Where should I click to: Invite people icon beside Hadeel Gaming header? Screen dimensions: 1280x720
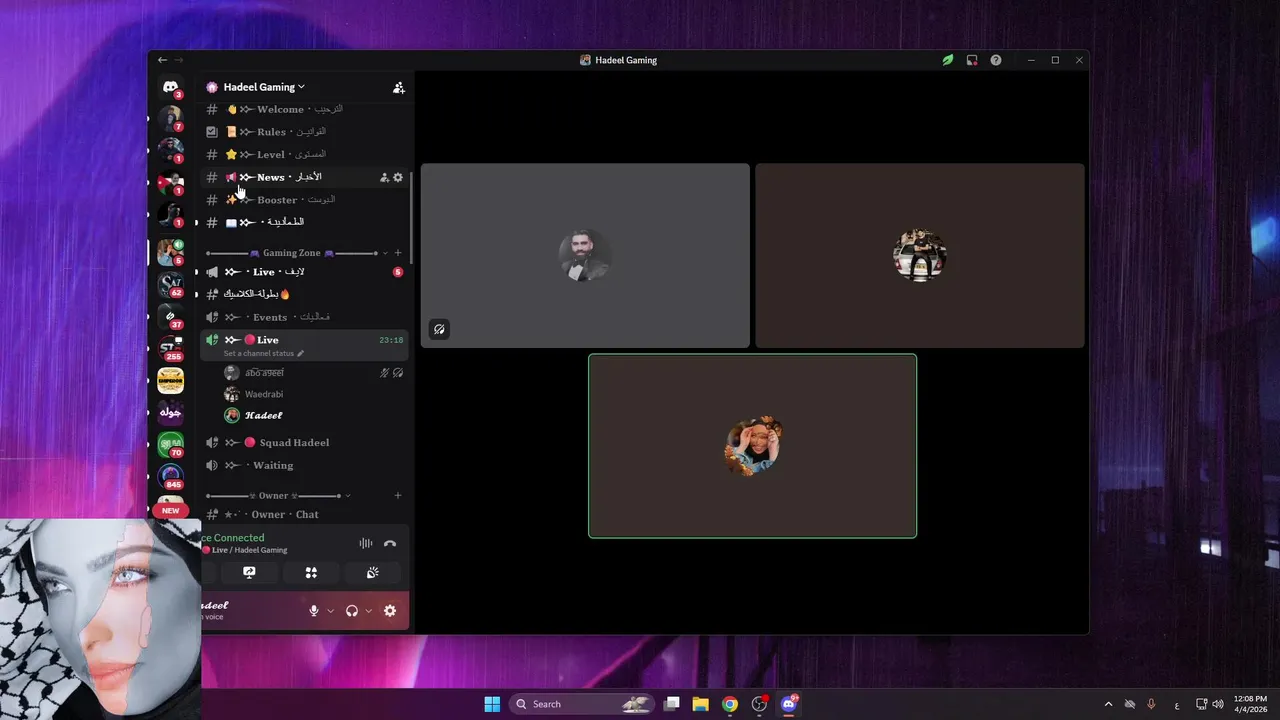tap(398, 87)
